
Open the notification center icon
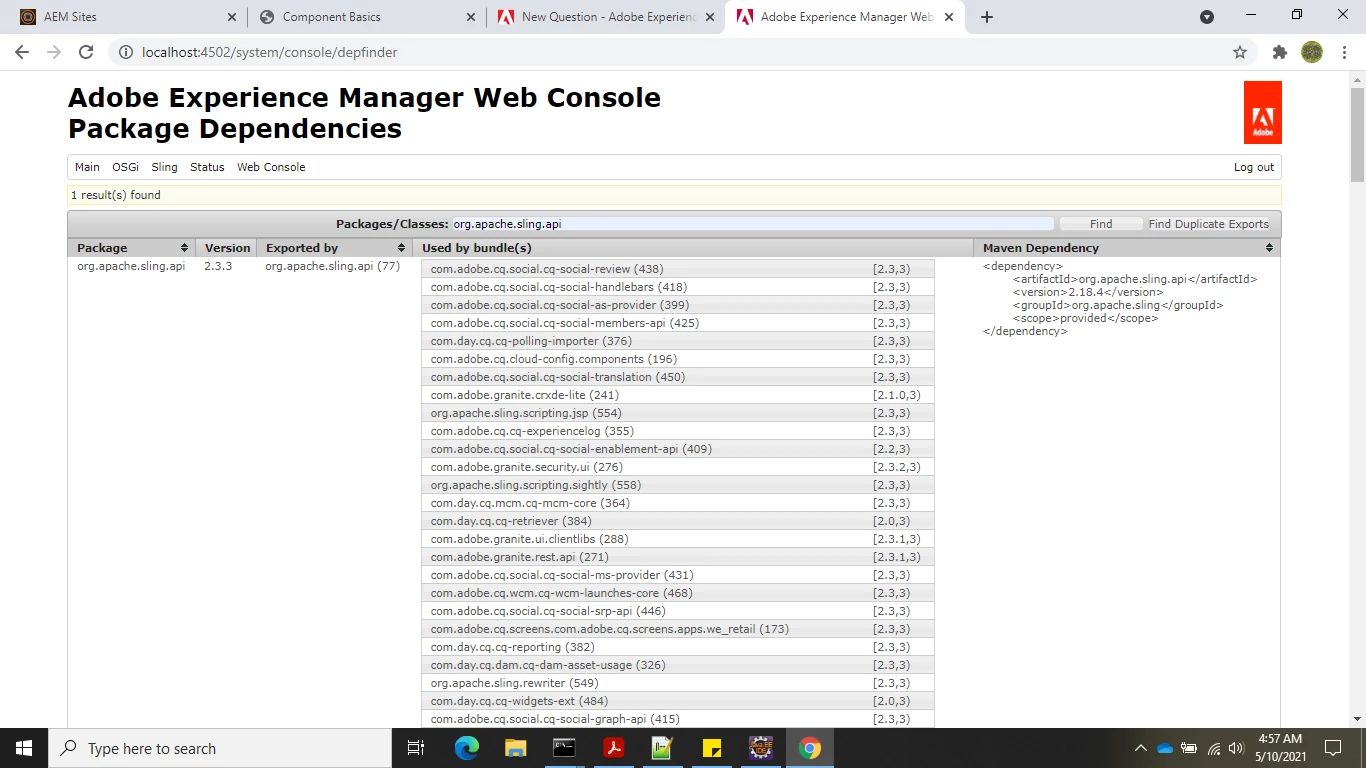[x=1333, y=748]
